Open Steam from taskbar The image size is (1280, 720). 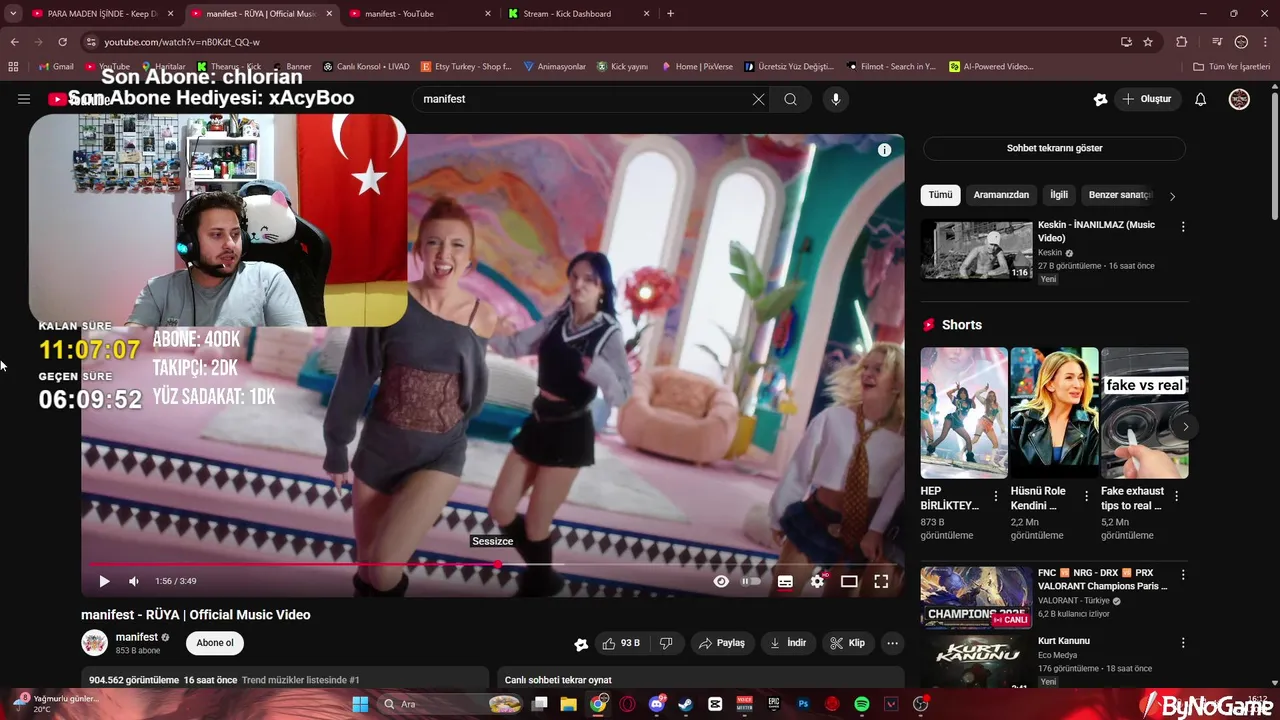685,704
